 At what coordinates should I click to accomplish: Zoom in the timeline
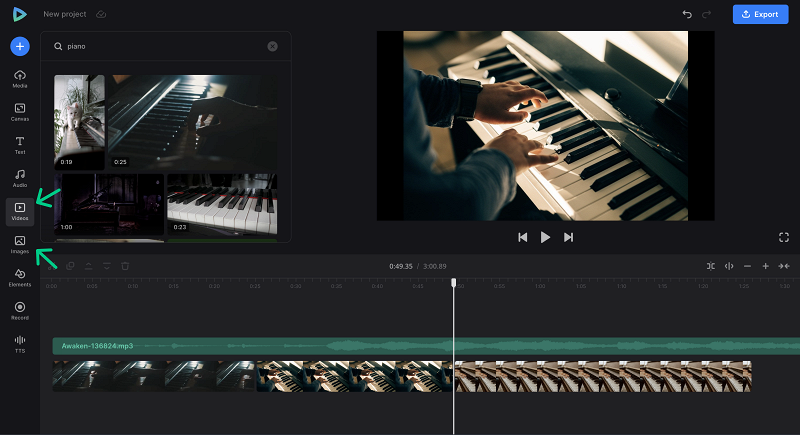[765, 266]
